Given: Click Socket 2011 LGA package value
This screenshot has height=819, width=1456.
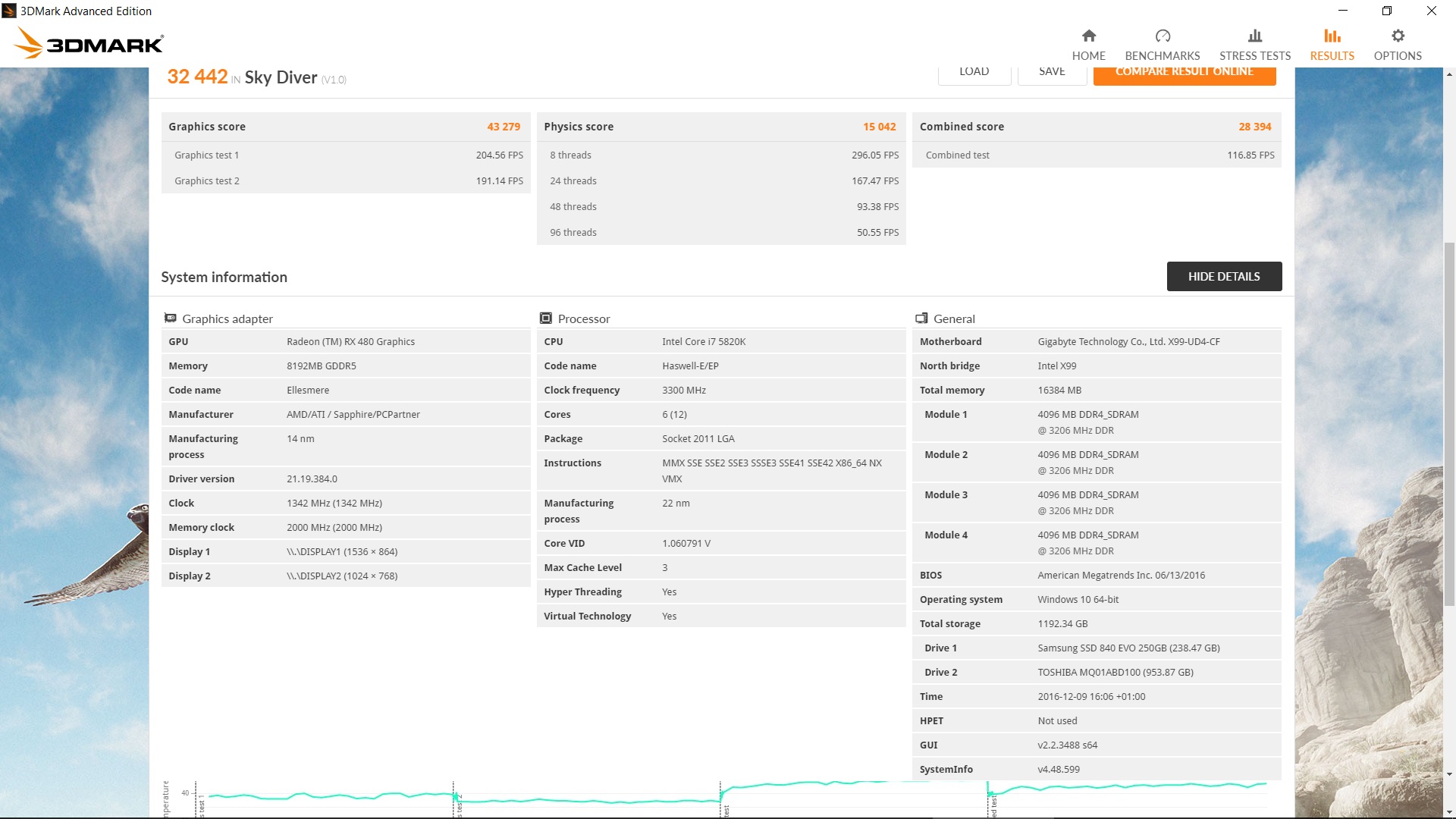Looking at the screenshot, I should click(698, 438).
